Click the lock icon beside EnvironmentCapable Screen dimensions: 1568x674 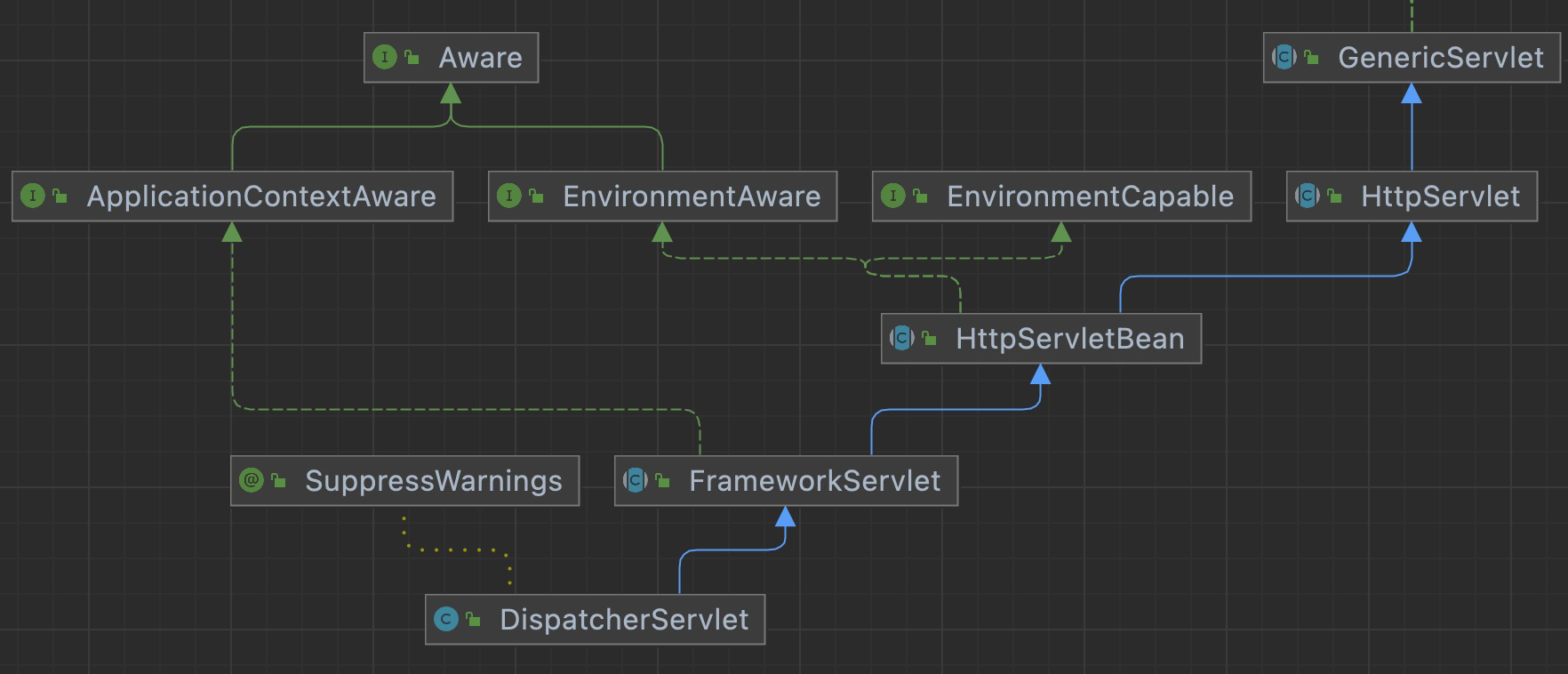[921, 197]
